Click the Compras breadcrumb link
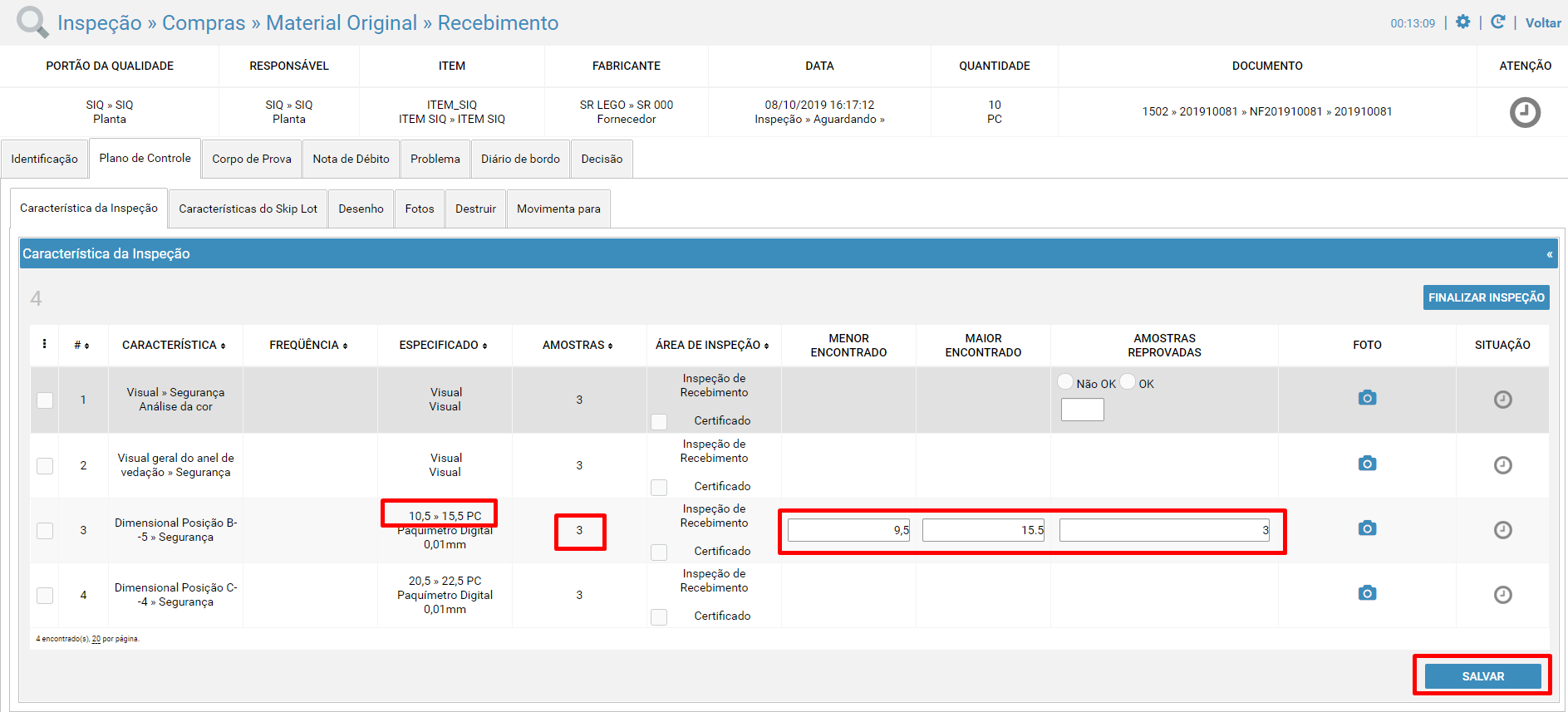1568x712 pixels. coord(204,23)
